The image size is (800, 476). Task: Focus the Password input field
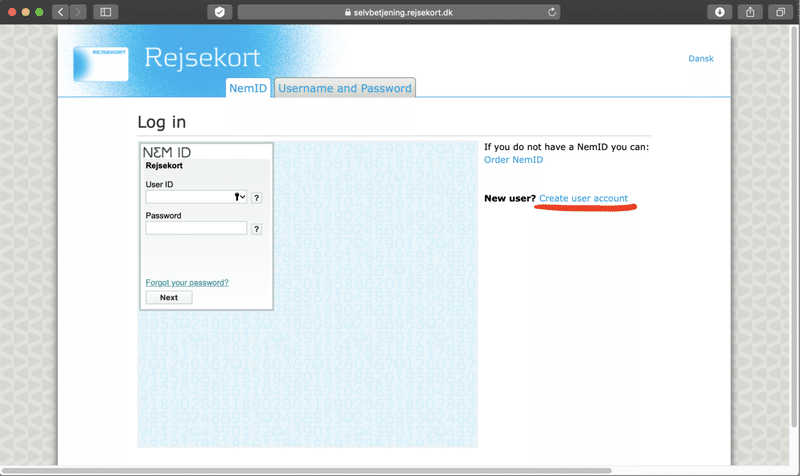[196, 228]
